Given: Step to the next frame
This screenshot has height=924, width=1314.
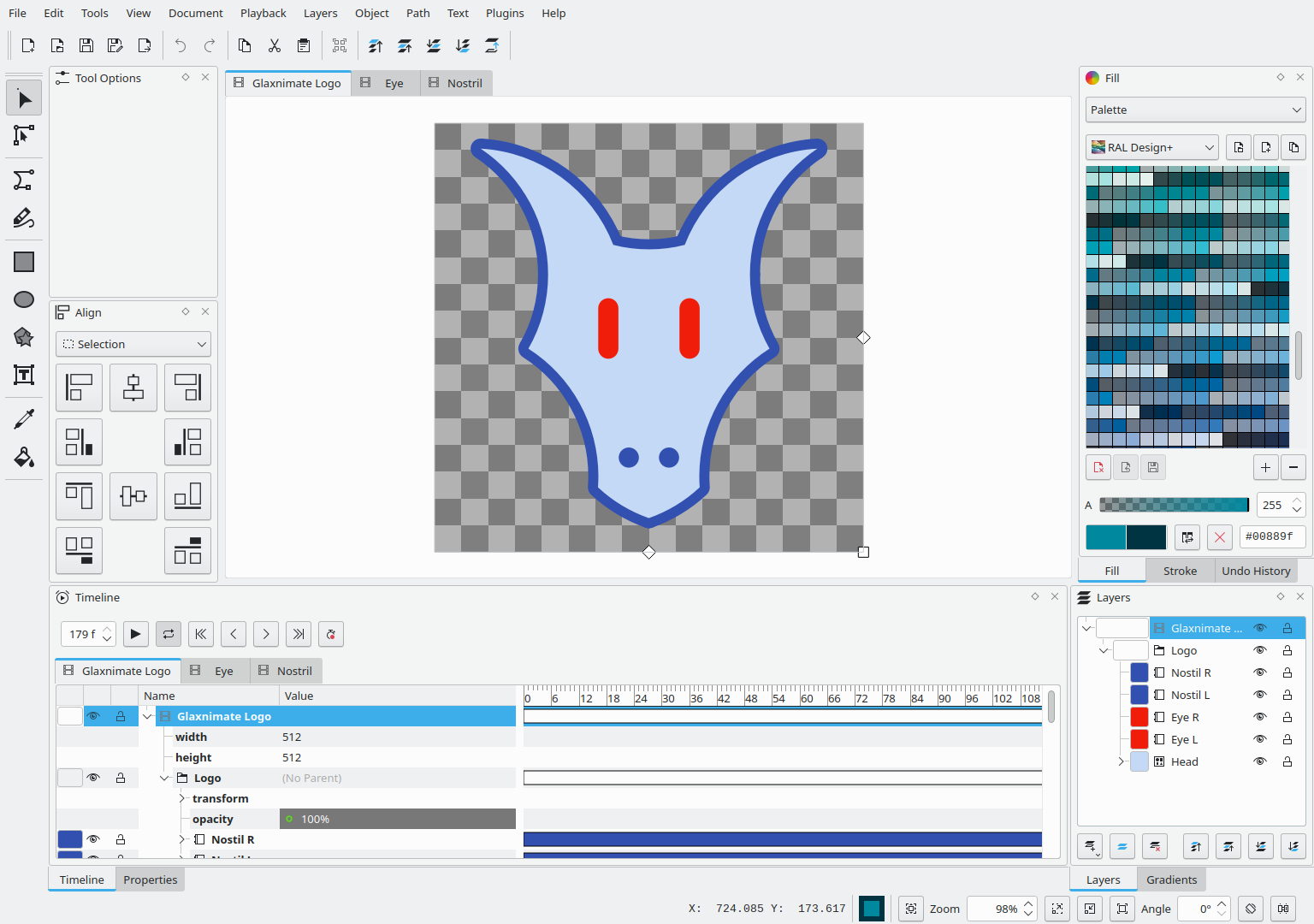Looking at the screenshot, I should (x=266, y=634).
